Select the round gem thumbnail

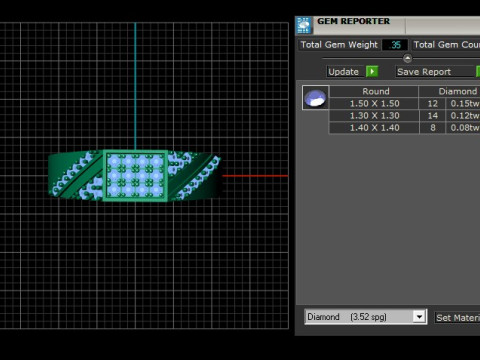tap(315, 98)
